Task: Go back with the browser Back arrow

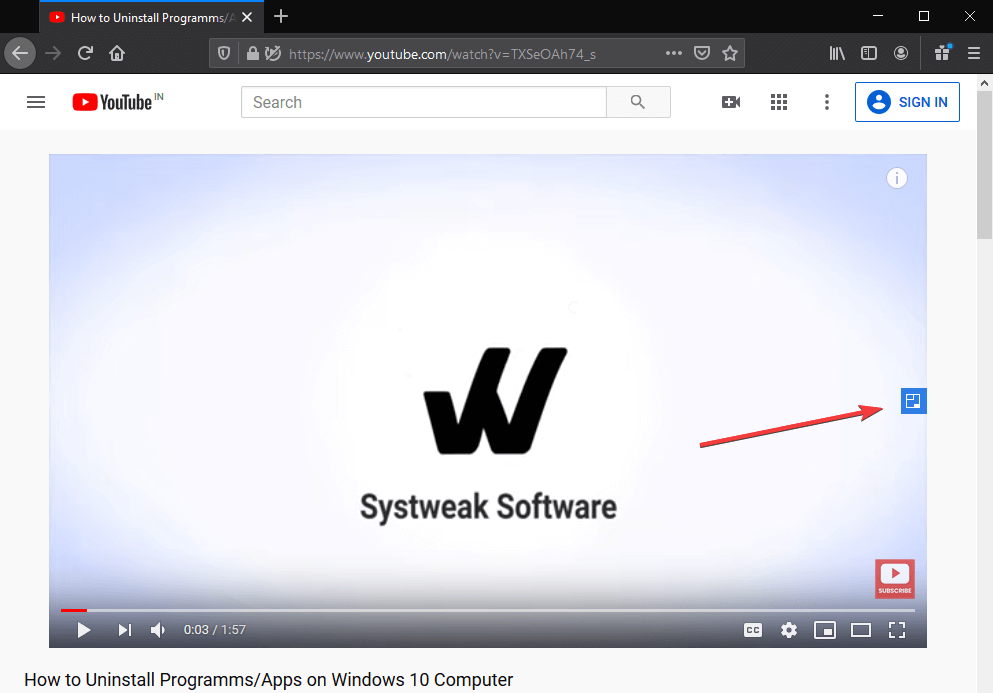Action: click(20, 53)
